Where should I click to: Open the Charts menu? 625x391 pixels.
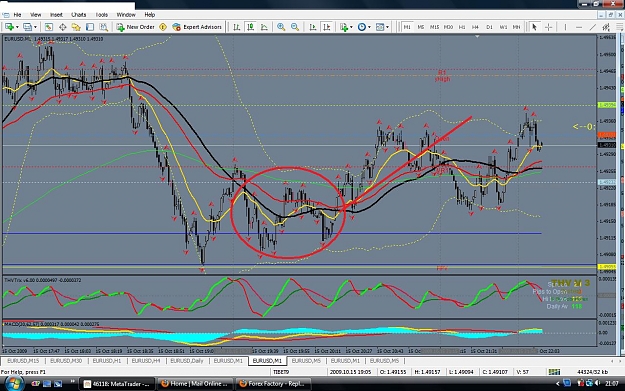tap(79, 15)
